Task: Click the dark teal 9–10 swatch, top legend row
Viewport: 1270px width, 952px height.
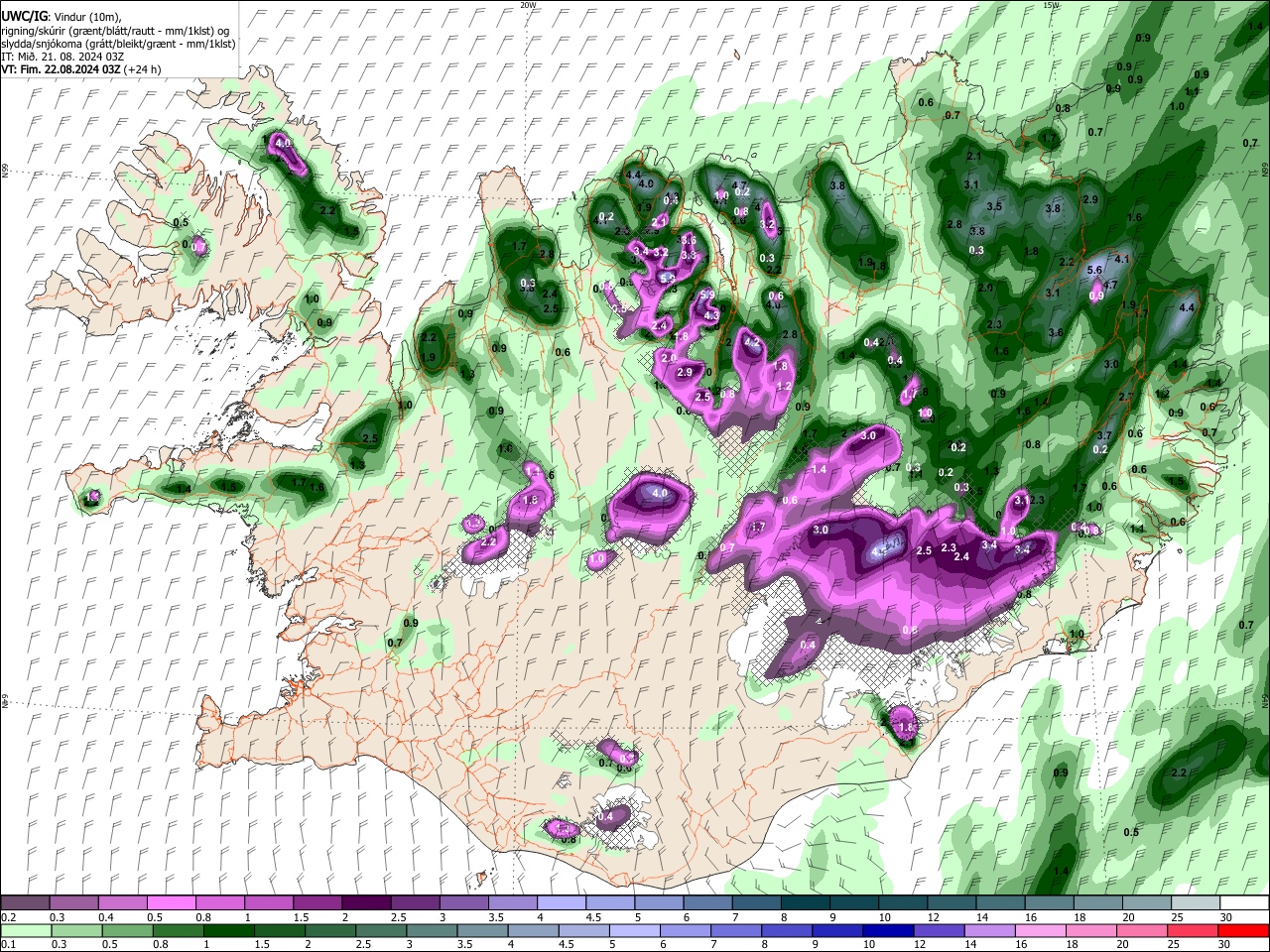Action: point(854,903)
